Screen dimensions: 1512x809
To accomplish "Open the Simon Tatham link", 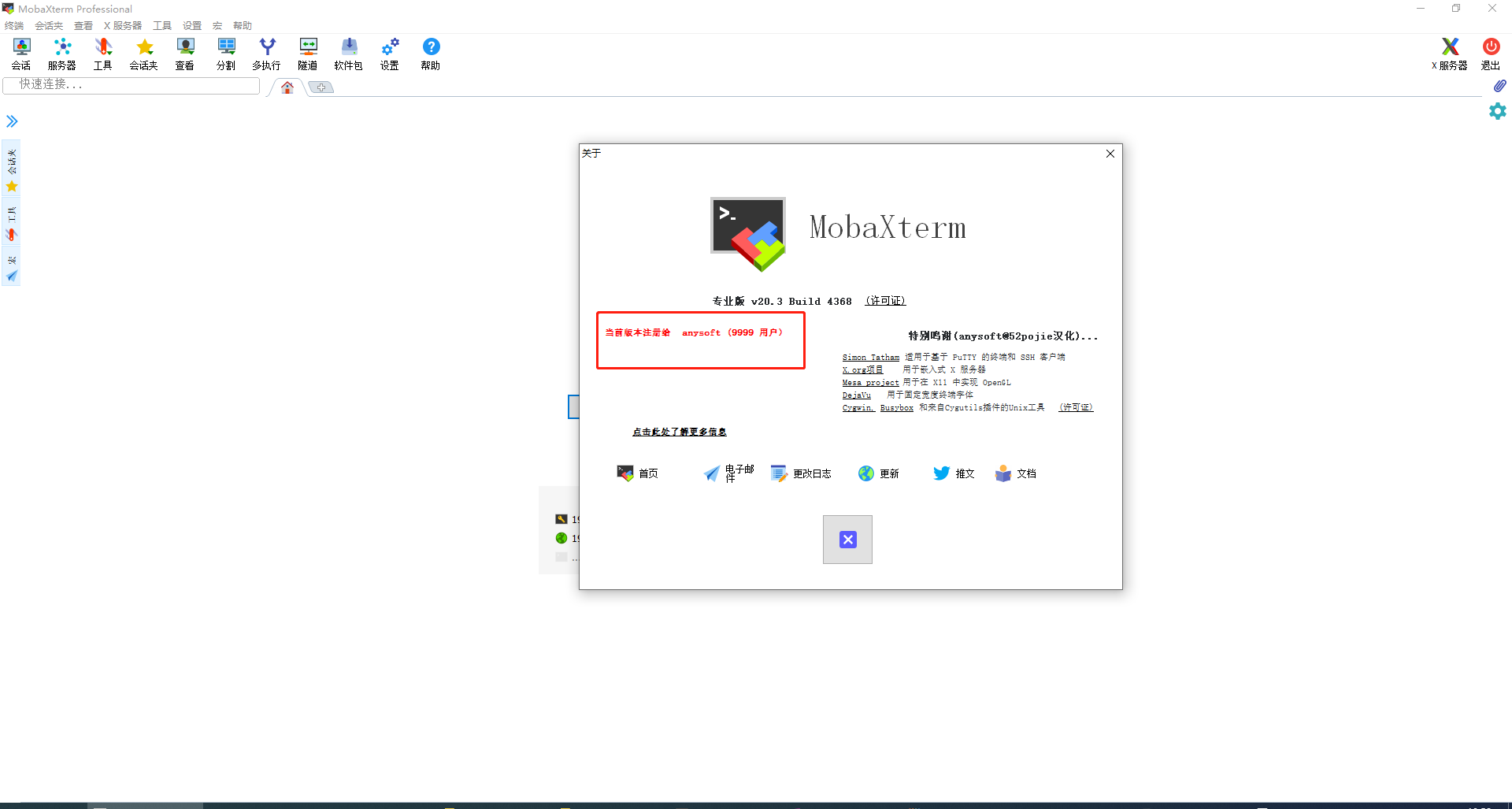I will click(x=870, y=358).
